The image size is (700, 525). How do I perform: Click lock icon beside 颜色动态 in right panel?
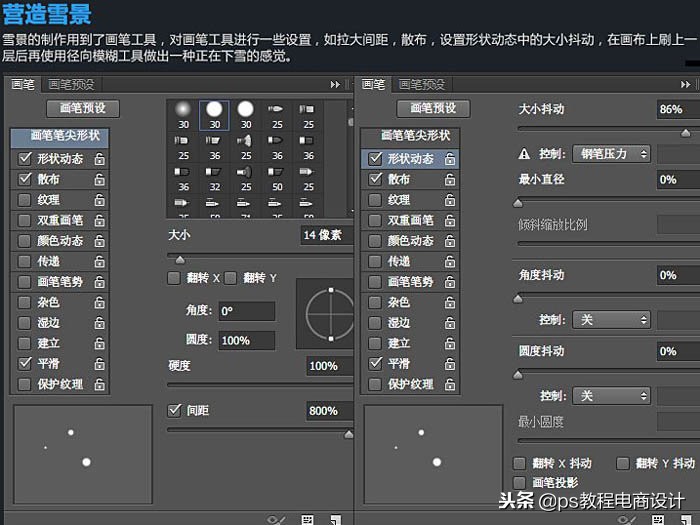click(x=450, y=241)
